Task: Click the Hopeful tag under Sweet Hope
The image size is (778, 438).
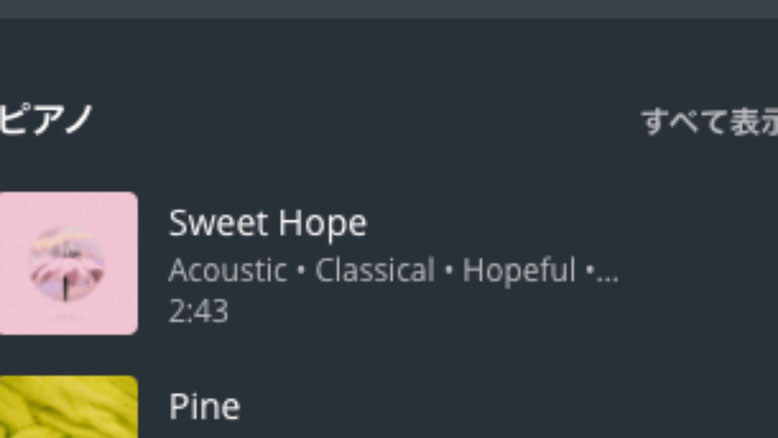Action: pos(519,270)
